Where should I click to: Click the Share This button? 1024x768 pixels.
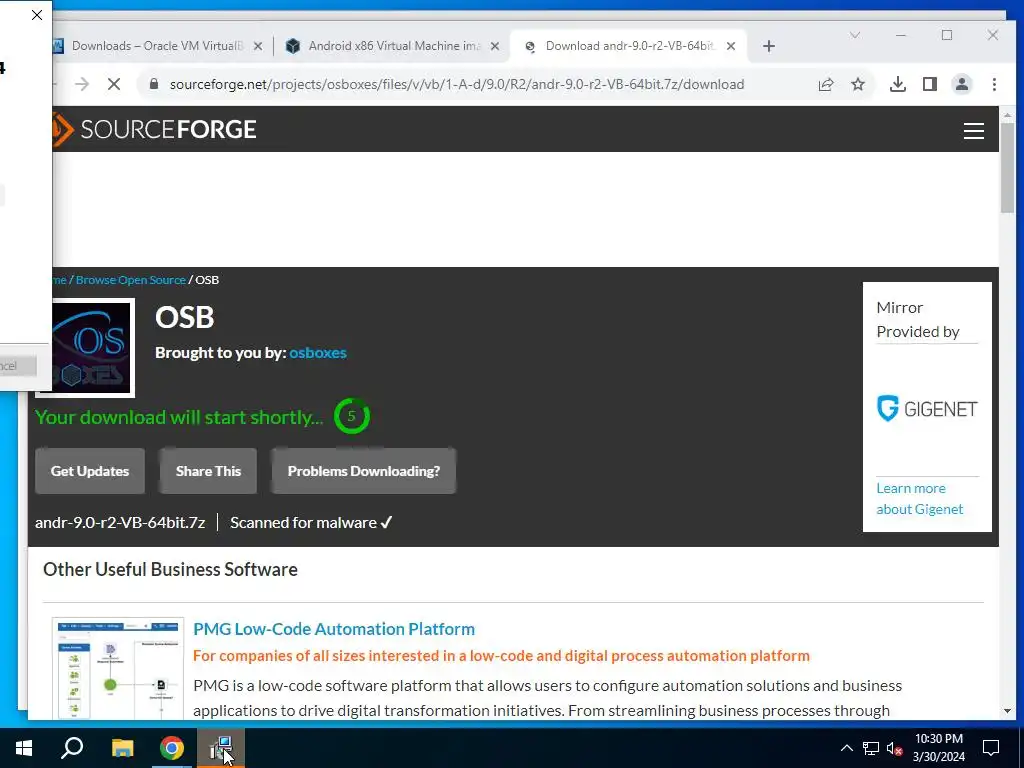[208, 471]
